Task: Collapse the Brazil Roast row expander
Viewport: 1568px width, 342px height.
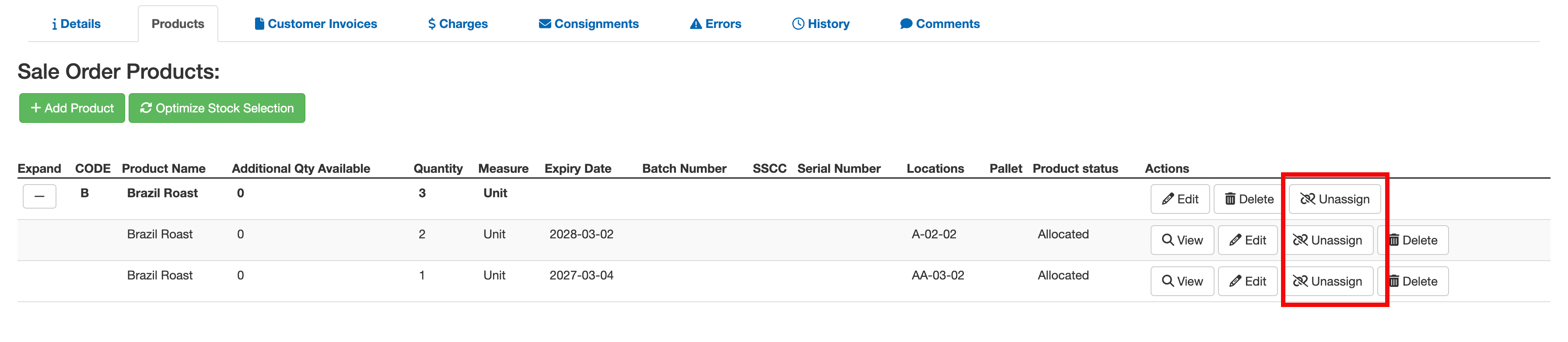Action: click(x=39, y=196)
